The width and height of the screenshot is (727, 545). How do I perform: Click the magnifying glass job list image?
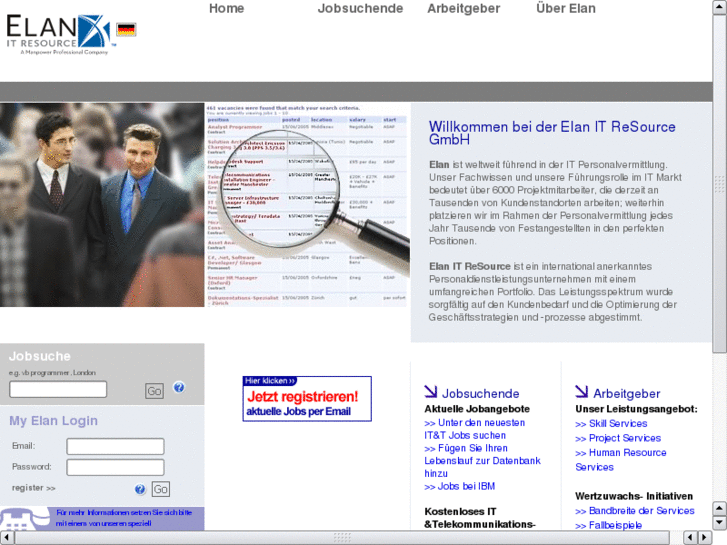307,205
